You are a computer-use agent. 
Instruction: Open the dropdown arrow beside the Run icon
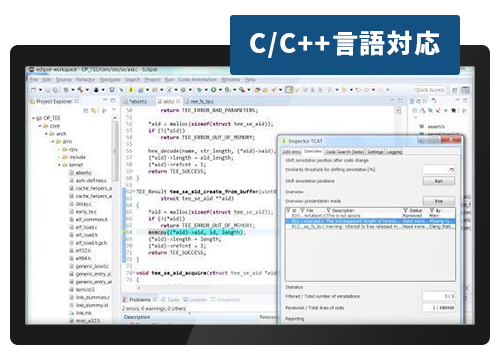click(x=220, y=90)
